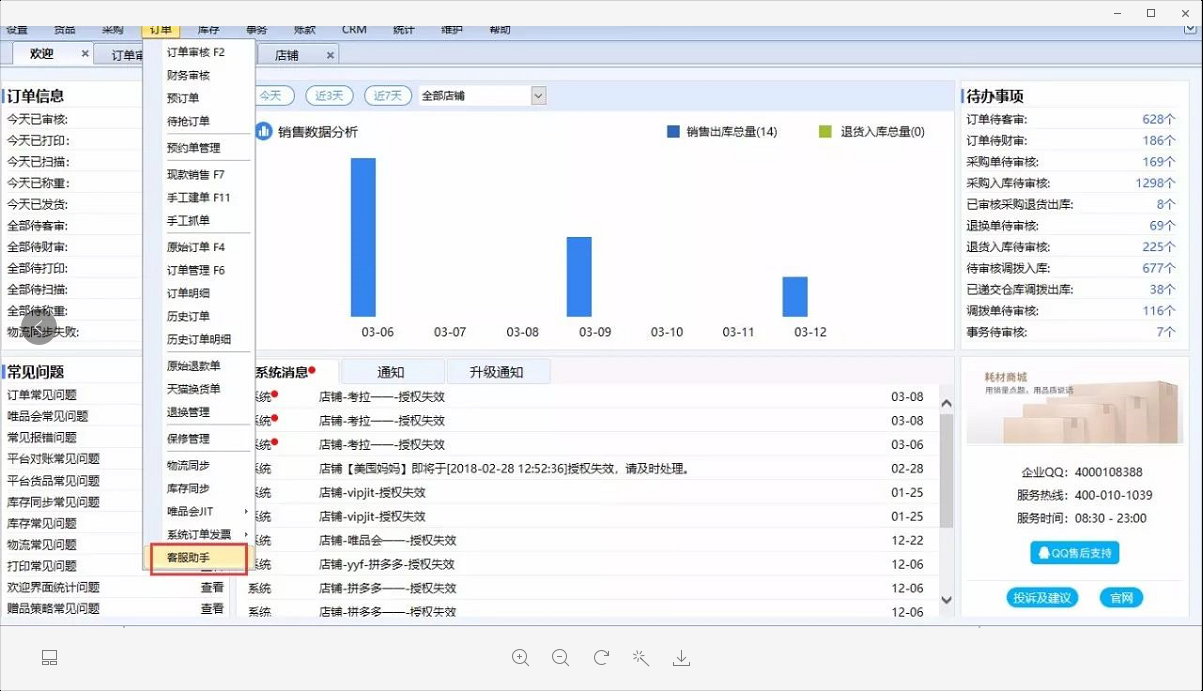Open the CRM menu in the menu bar
Image resolution: width=1203 pixels, height=691 pixels.
(x=354, y=30)
